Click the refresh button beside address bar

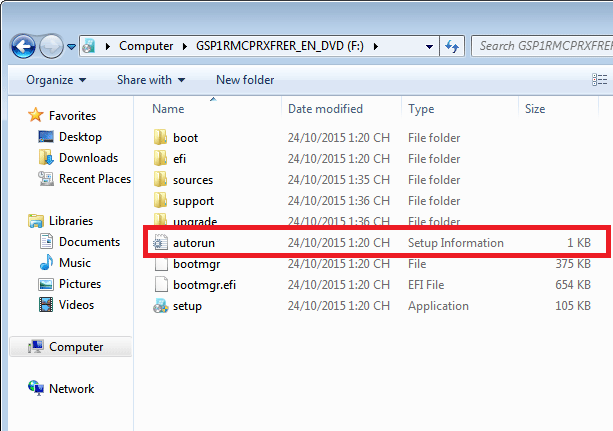pyautogui.click(x=452, y=46)
